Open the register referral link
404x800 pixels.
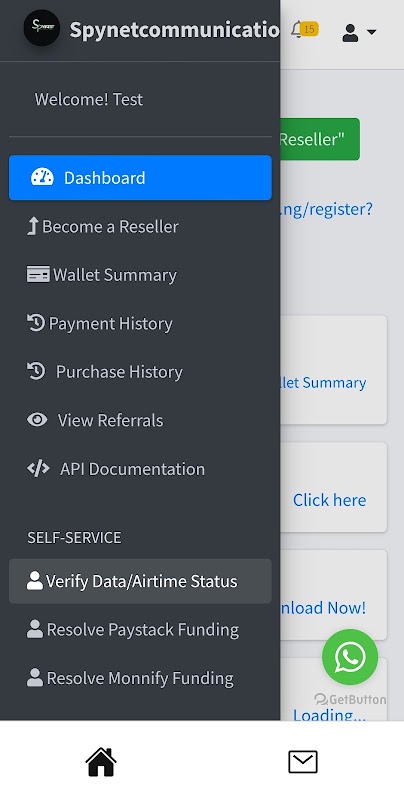coord(326,209)
